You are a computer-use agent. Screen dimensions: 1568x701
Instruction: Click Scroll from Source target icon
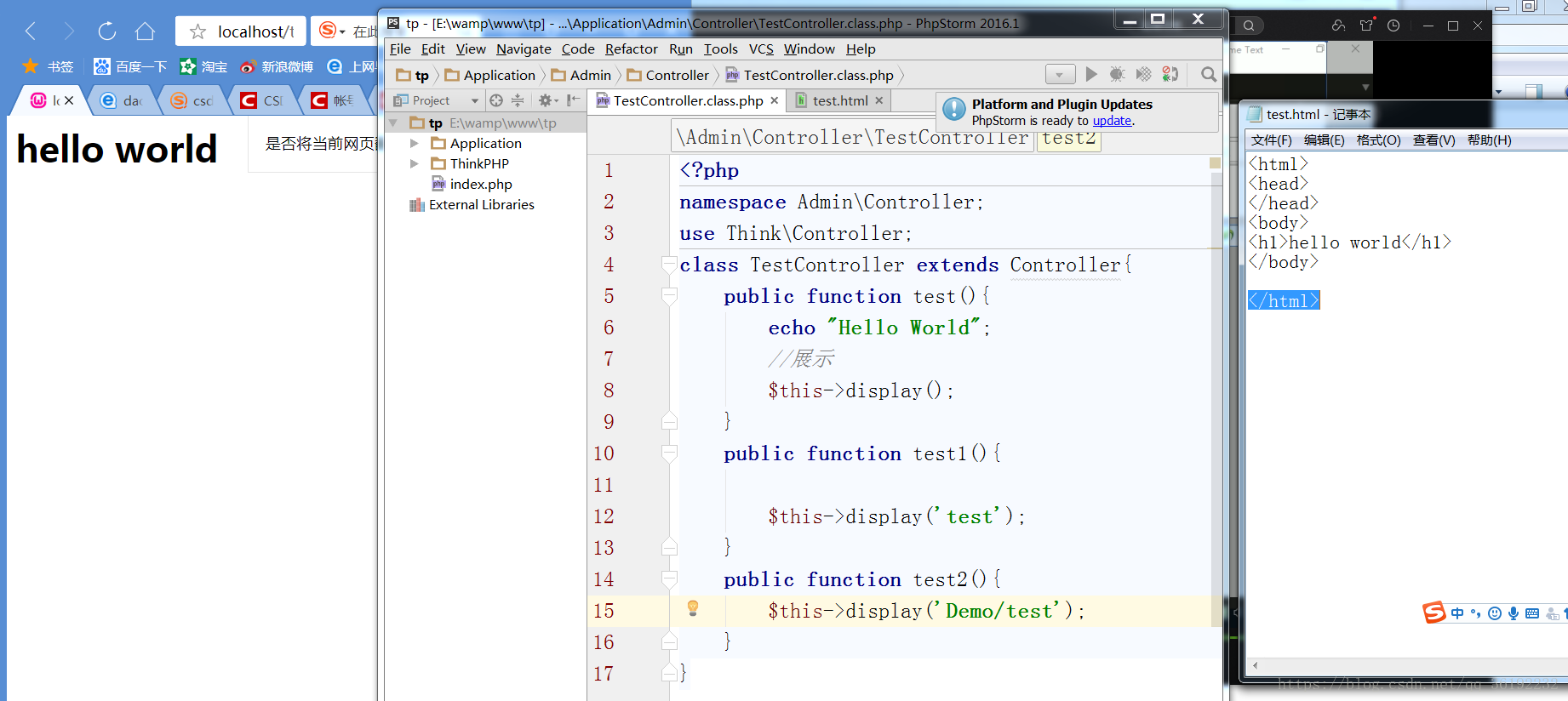point(496,100)
